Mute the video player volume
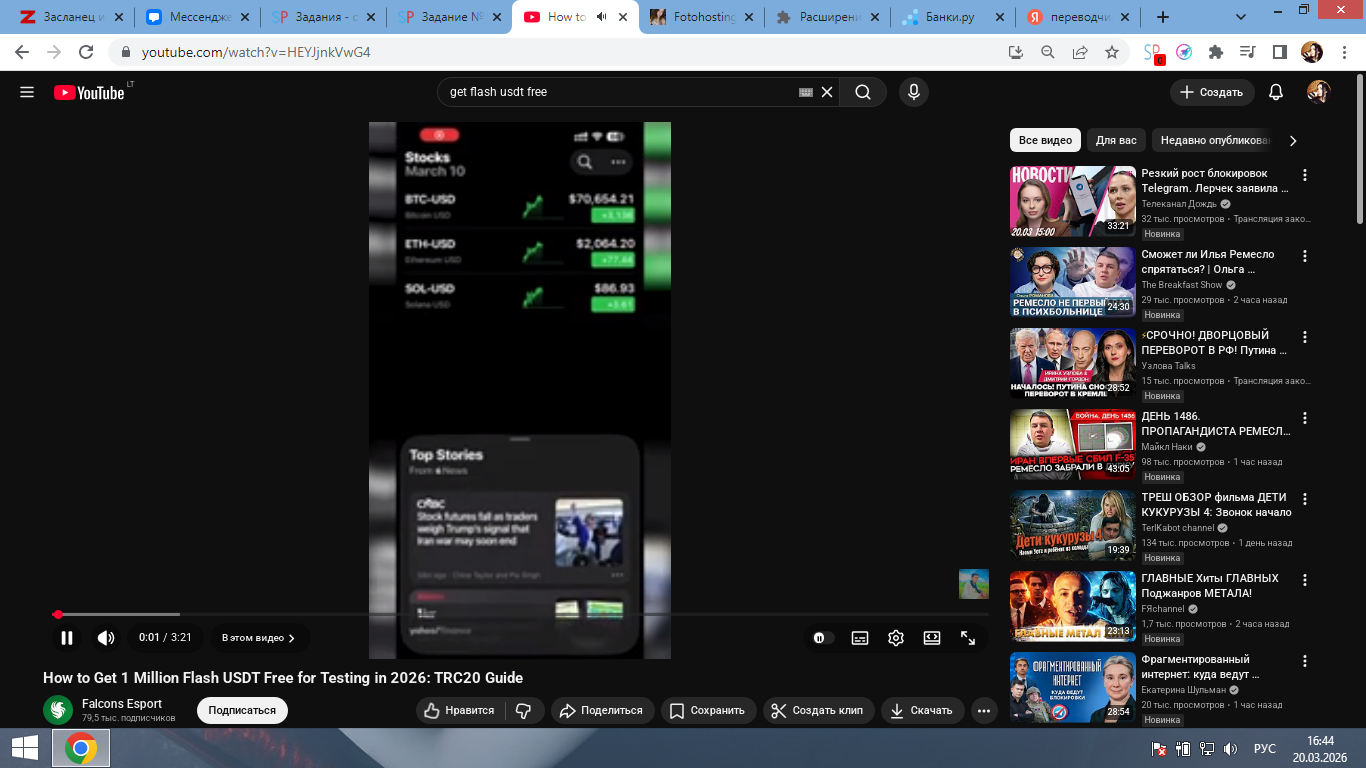This screenshot has width=1366, height=768. pyautogui.click(x=106, y=638)
